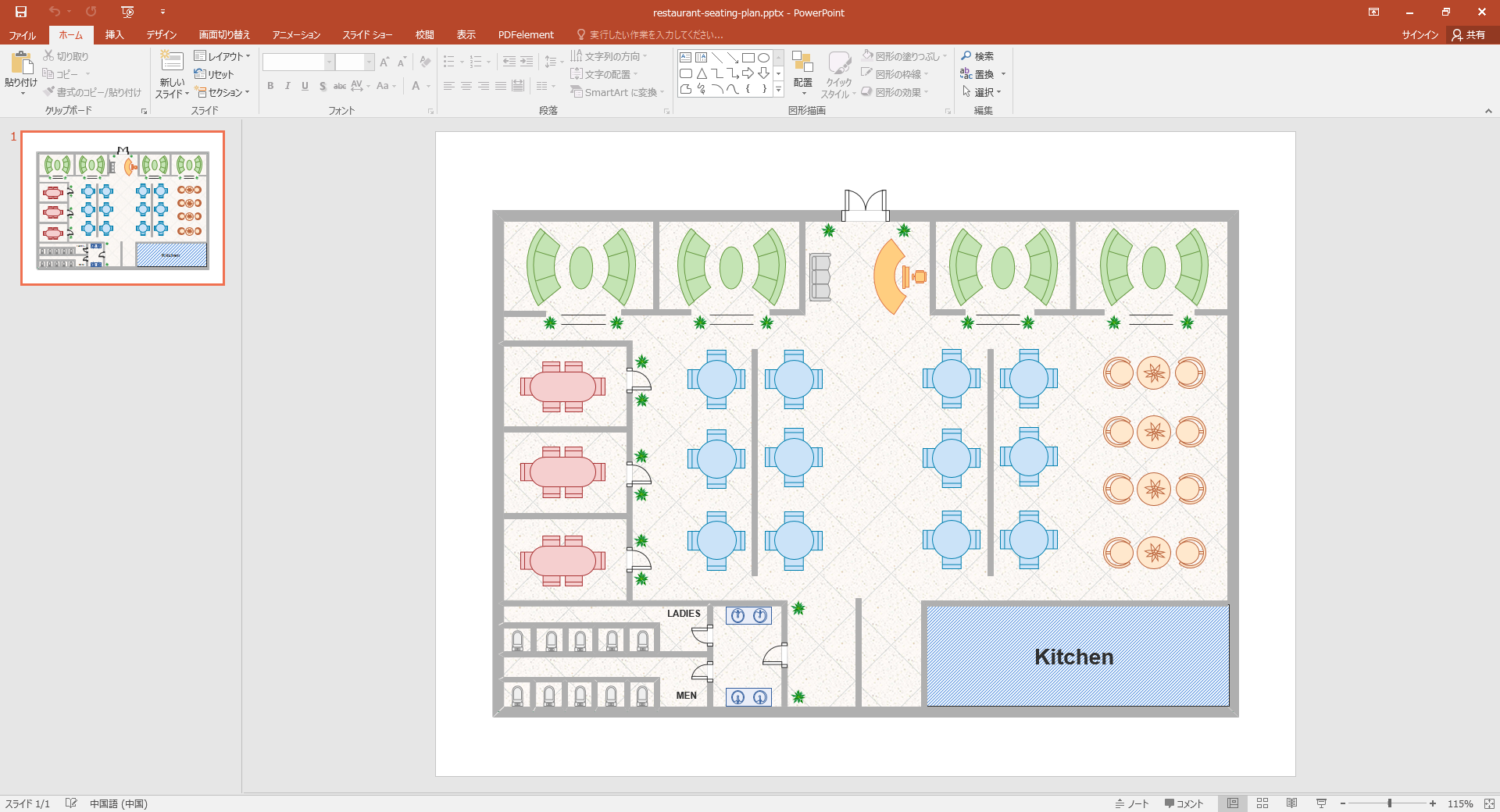Click the Format Painter (書式のコピー/貼り付け) button
Screen dimensions: 1500x812
[92, 92]
